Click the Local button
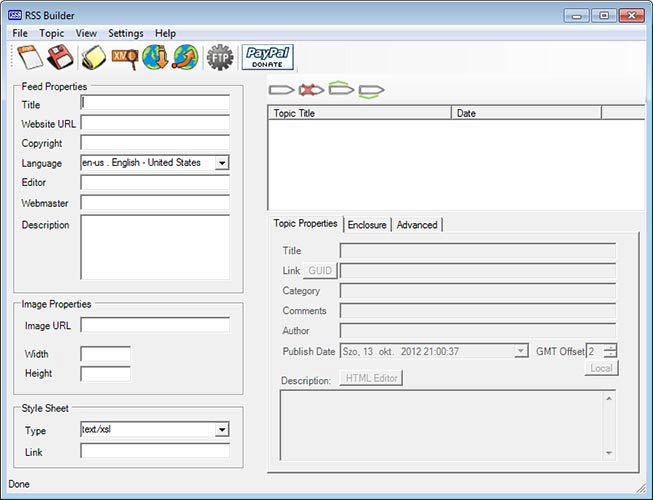This screenshot has width=653, height=500. coord(601,368)
